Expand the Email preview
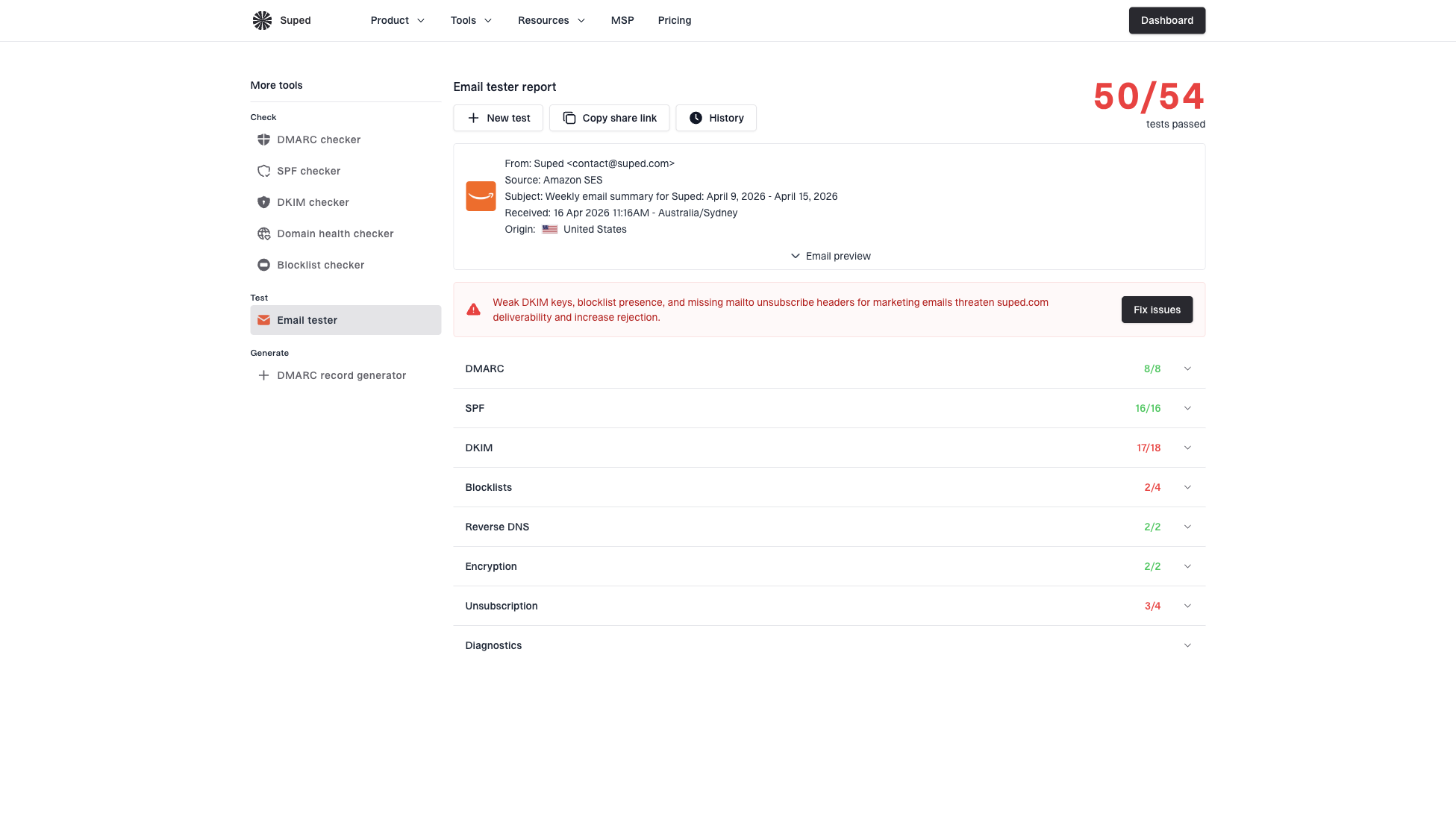This screenshot has height=834, width=1456. 830,256
